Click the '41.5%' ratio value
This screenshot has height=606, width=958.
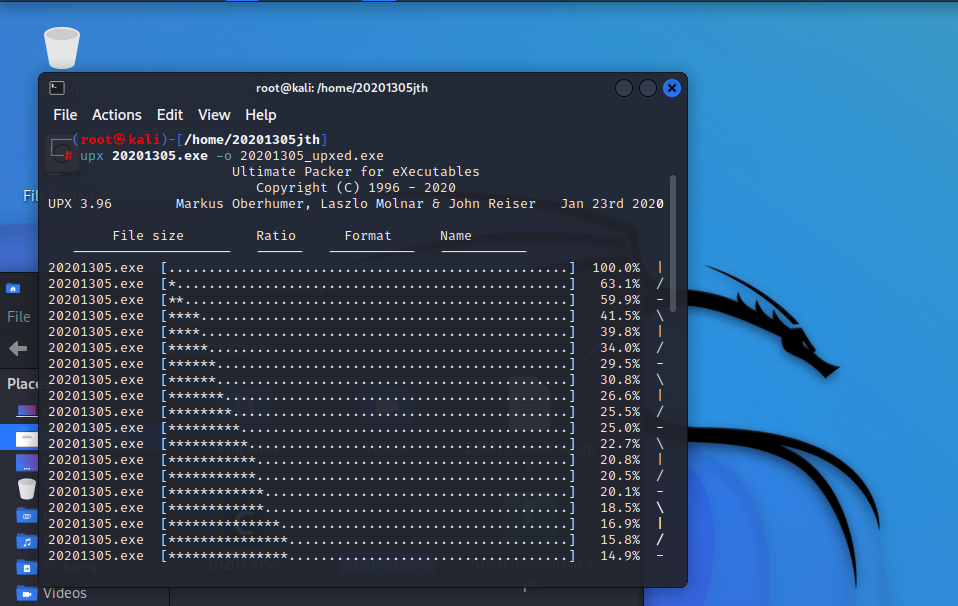620,316
